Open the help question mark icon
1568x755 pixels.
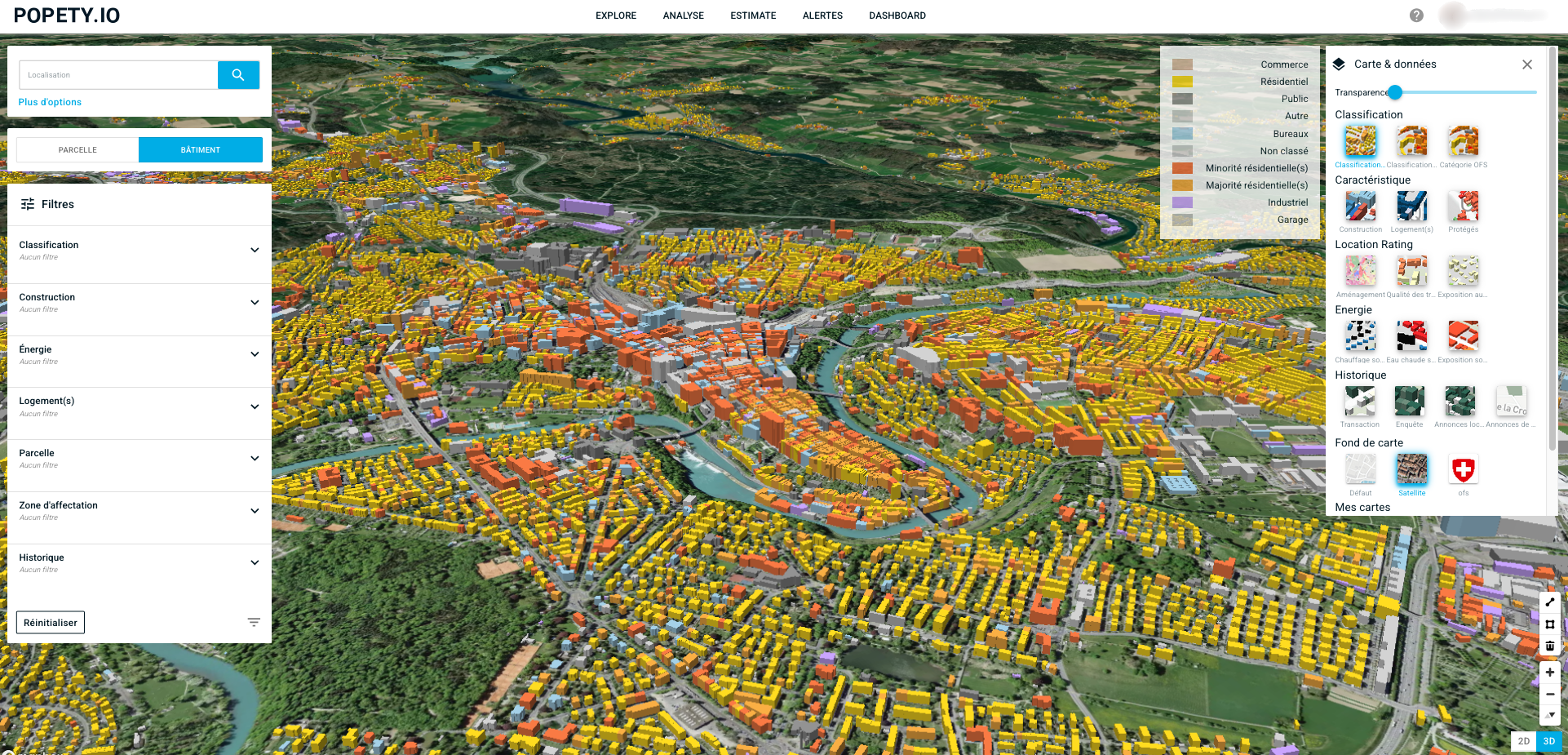coord(1416,16)
